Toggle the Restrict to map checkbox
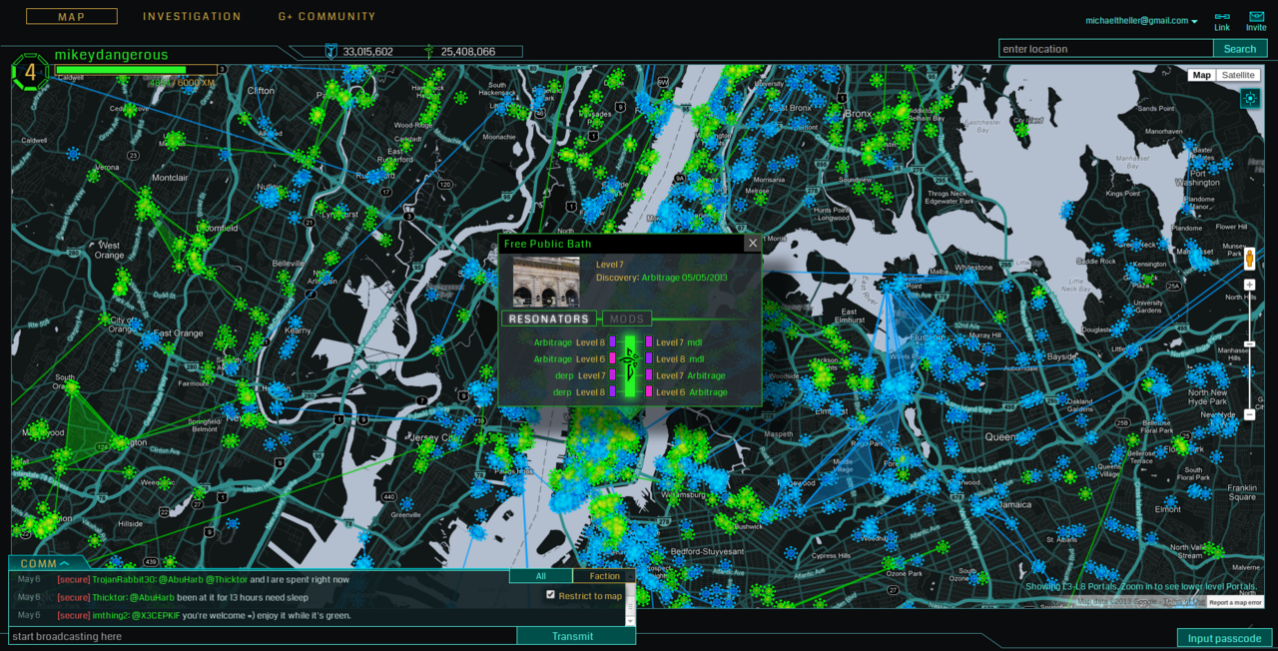 pos(550,594)
